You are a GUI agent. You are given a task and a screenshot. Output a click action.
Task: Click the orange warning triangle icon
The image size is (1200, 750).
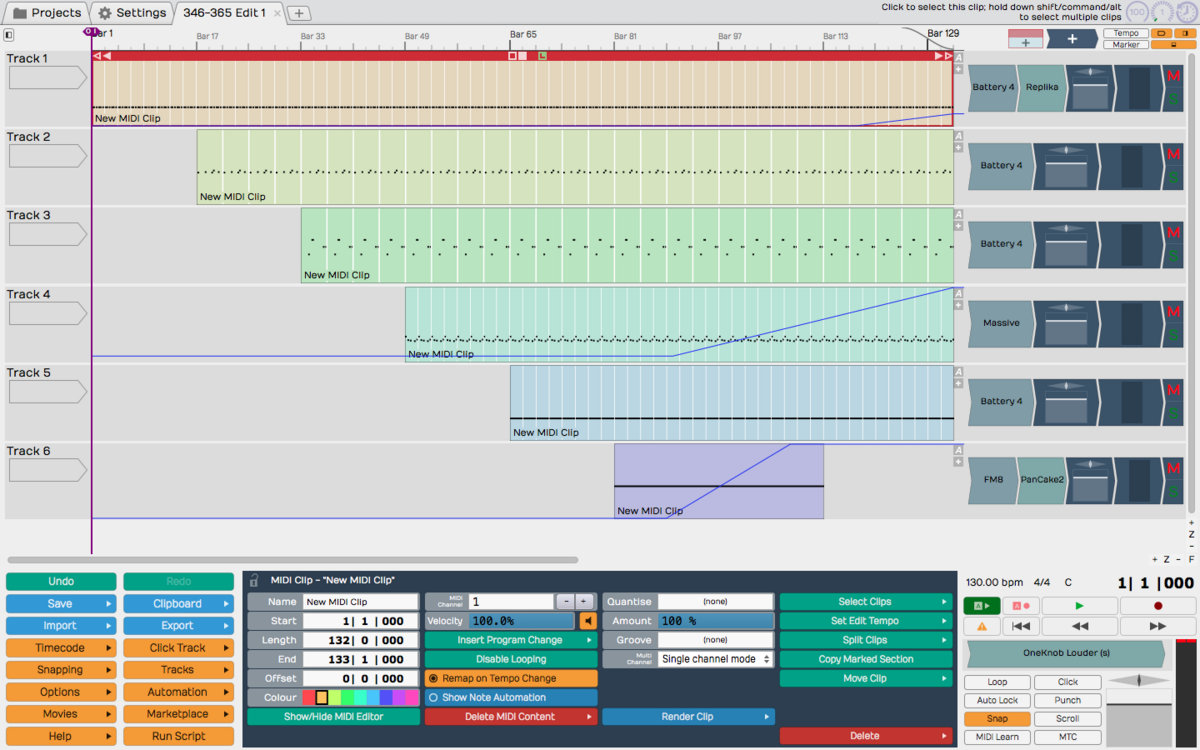click(x=981, y=626)
